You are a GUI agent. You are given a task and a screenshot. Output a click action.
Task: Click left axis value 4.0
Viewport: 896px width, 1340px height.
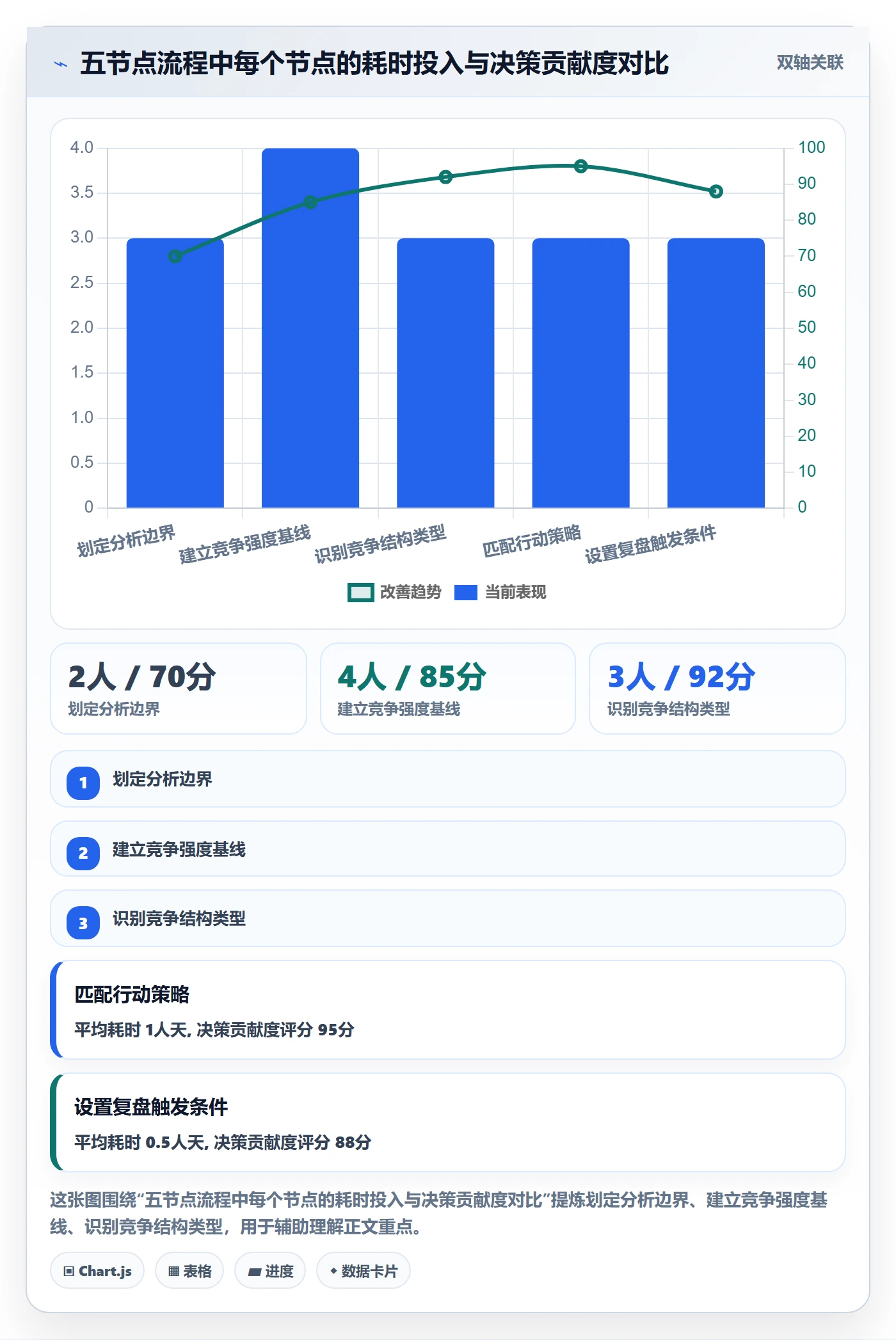82,147
